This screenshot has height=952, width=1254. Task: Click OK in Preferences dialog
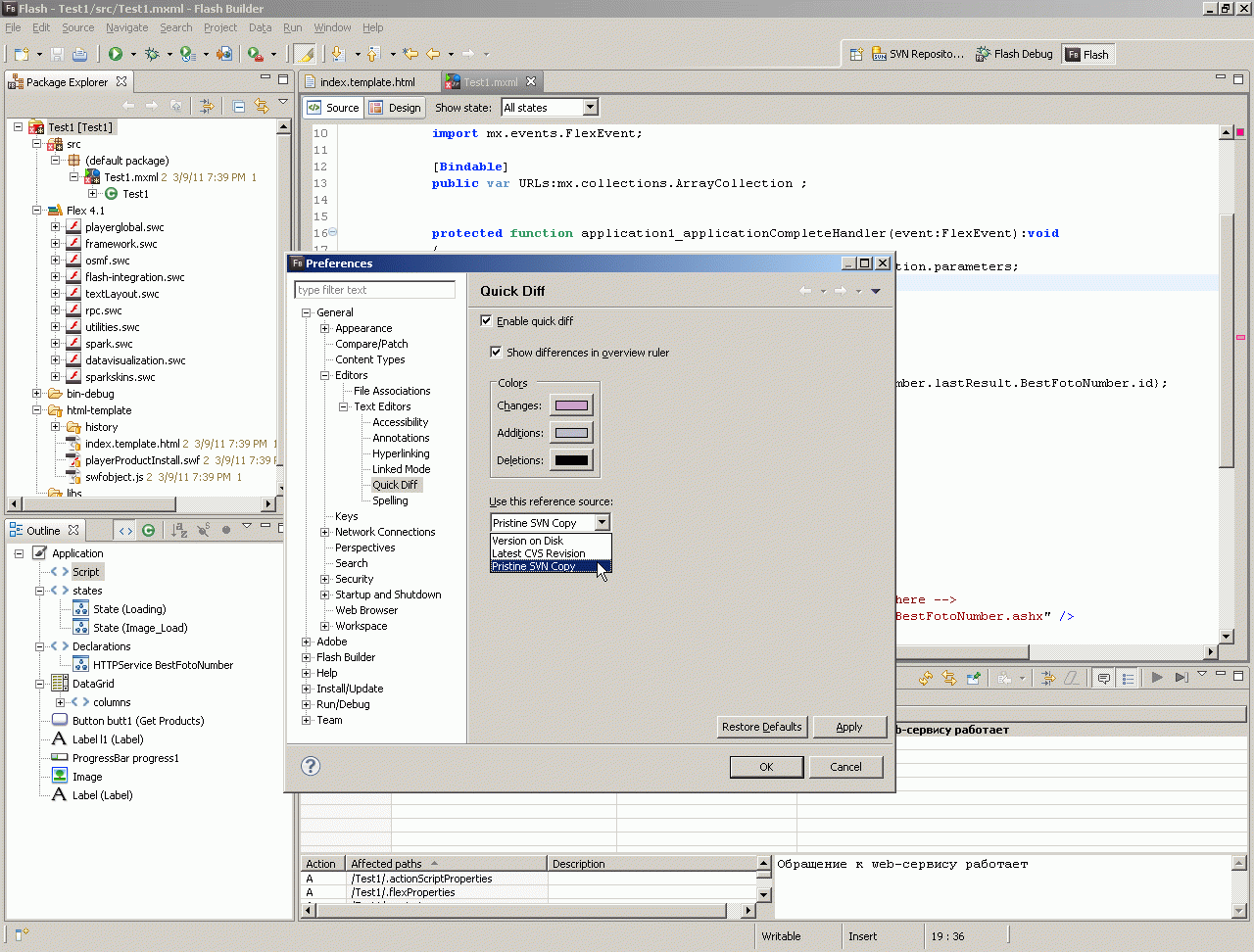pos(766,767)
